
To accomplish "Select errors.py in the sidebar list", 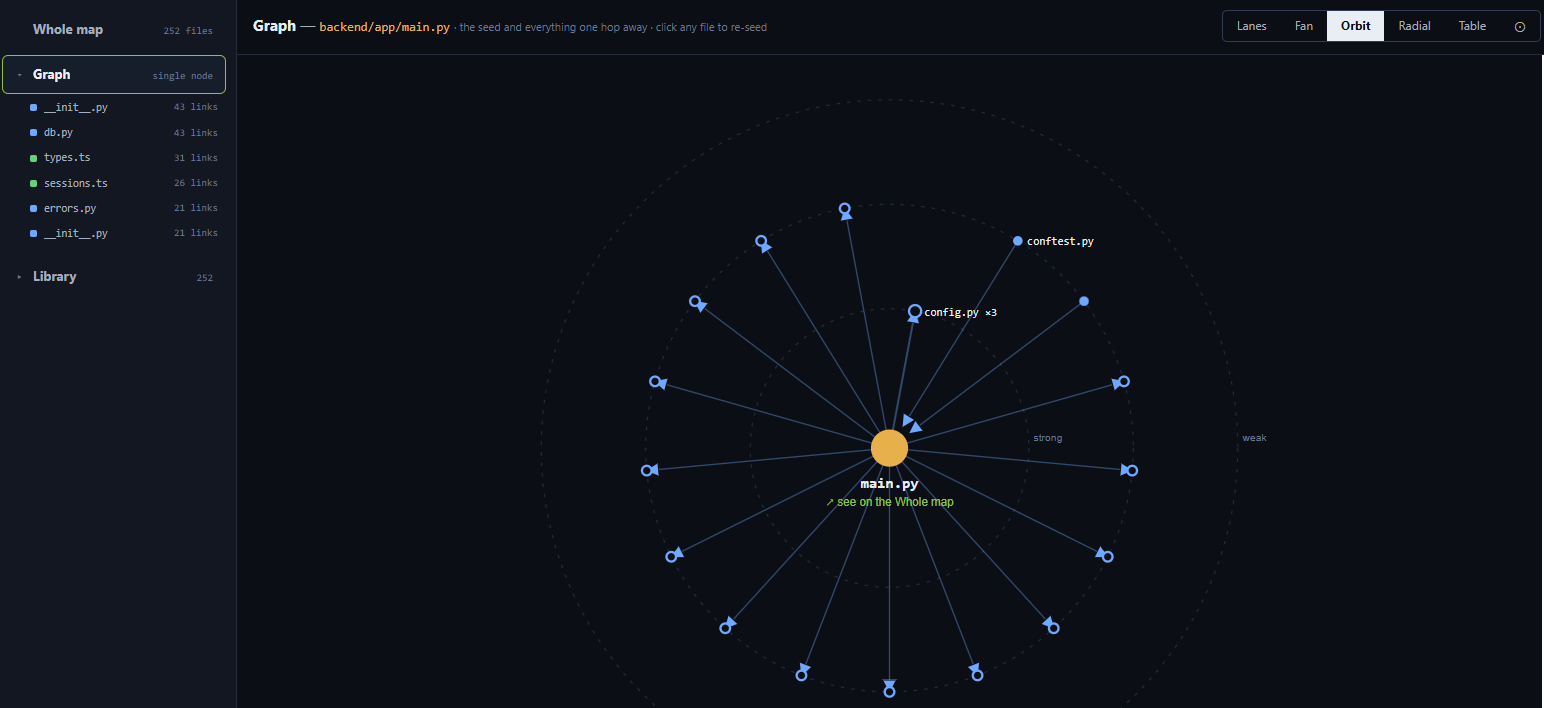I will pyautogui.click(x=124, y=208).
